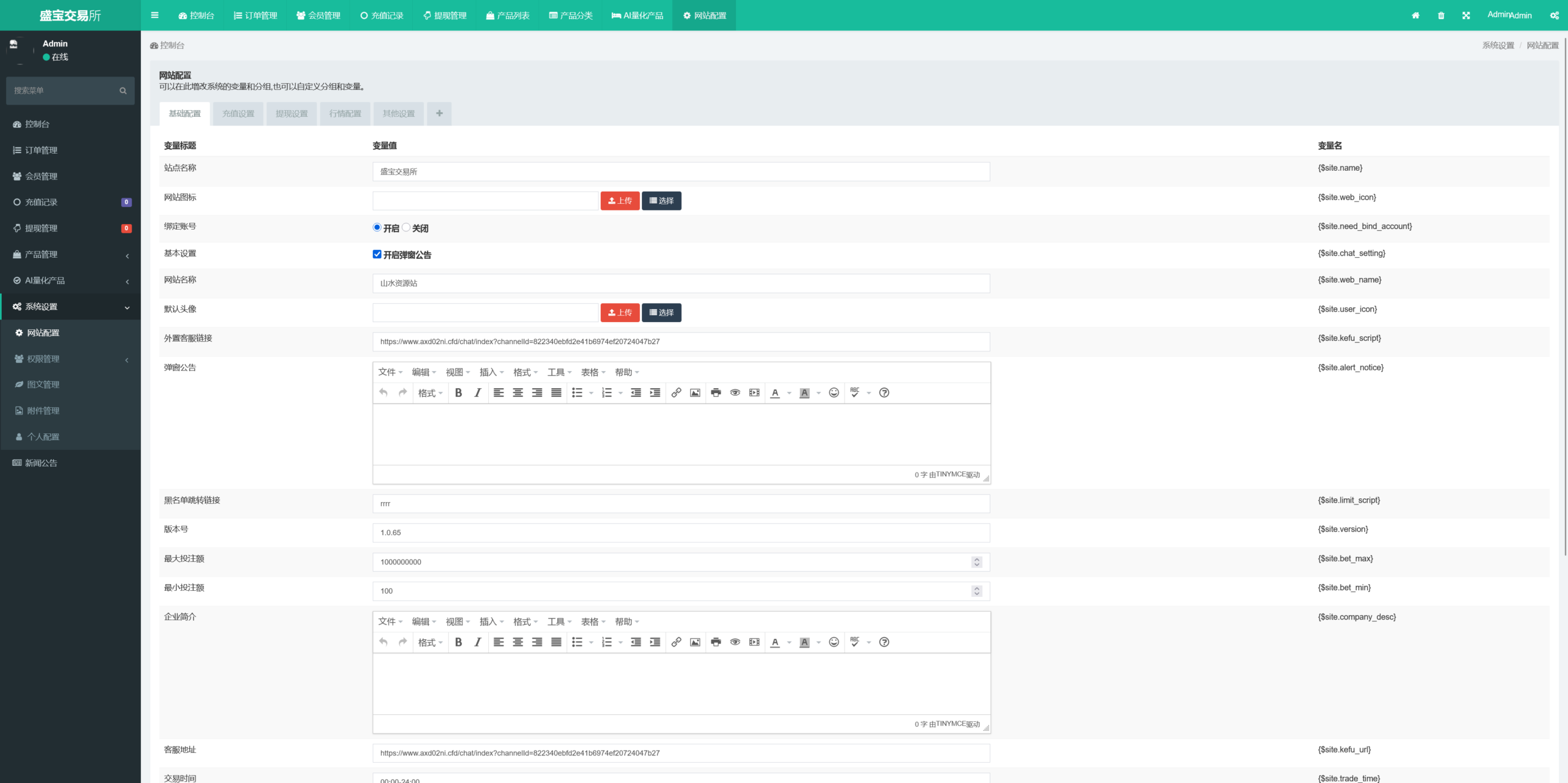Open emoticons in popup notice editor
This screenshot has width=1568, height=783.
coord(834,393)
